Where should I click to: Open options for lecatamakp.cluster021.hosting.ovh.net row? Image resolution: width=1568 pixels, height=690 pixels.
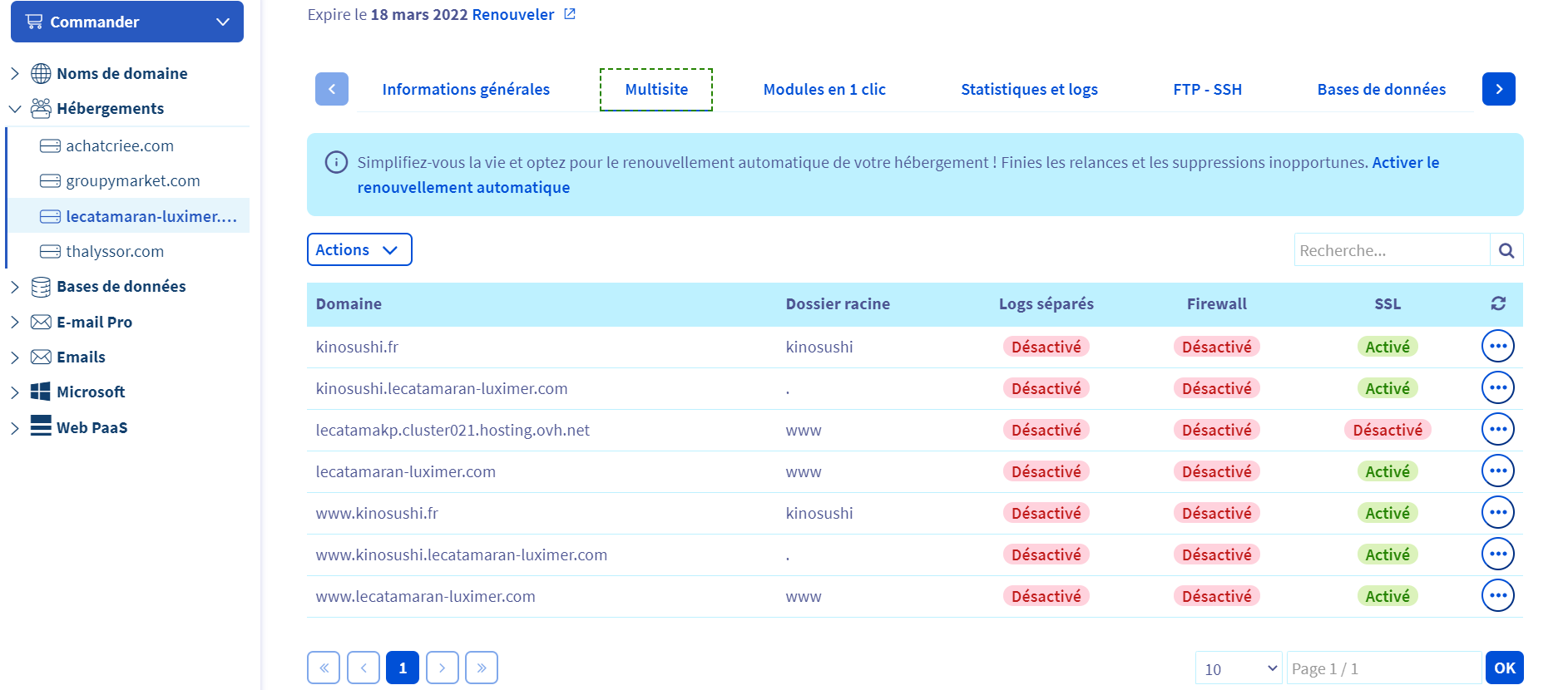click(x=1497, y=429)
